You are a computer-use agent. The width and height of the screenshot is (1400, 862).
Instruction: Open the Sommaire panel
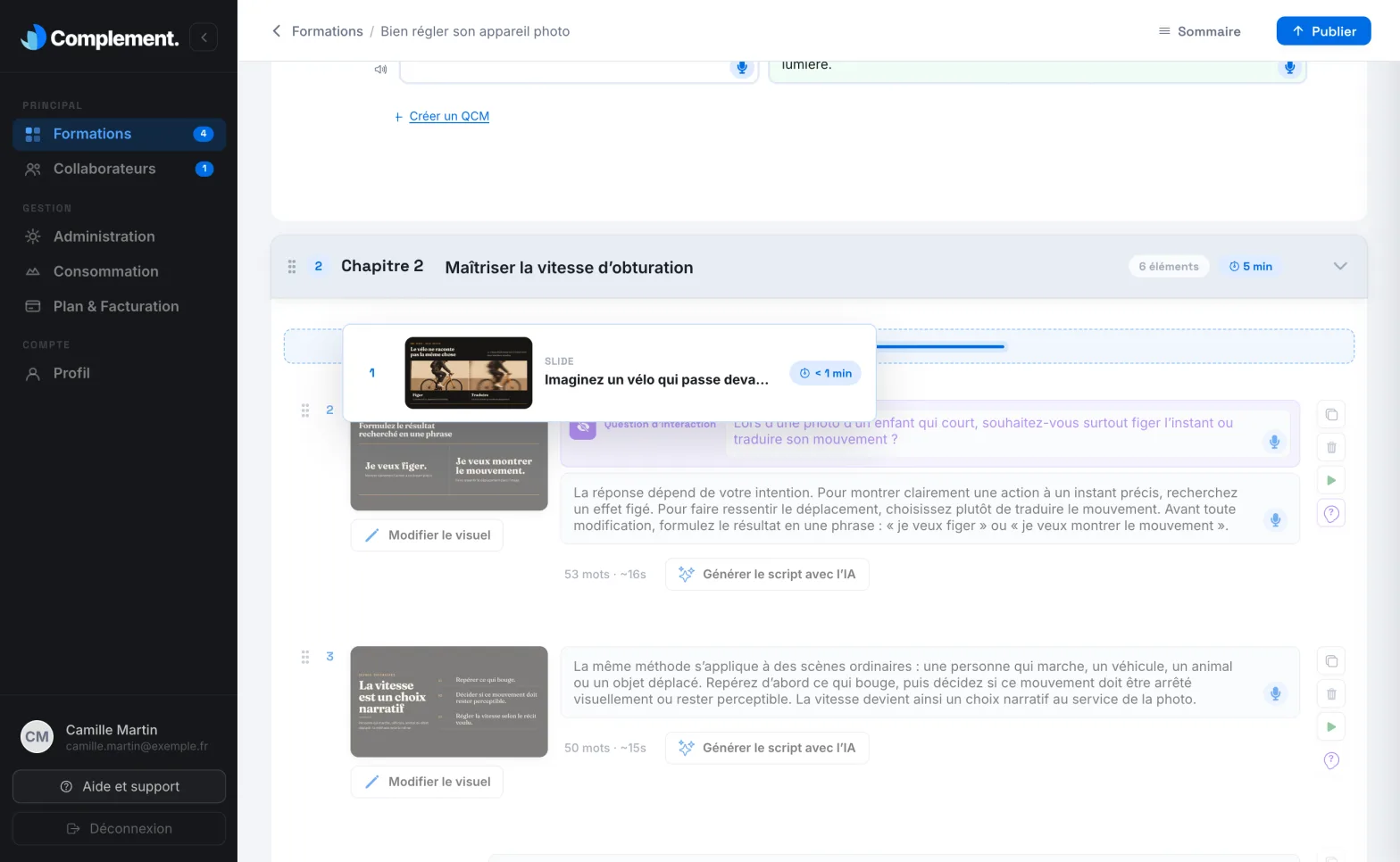tap(1199, 31)
